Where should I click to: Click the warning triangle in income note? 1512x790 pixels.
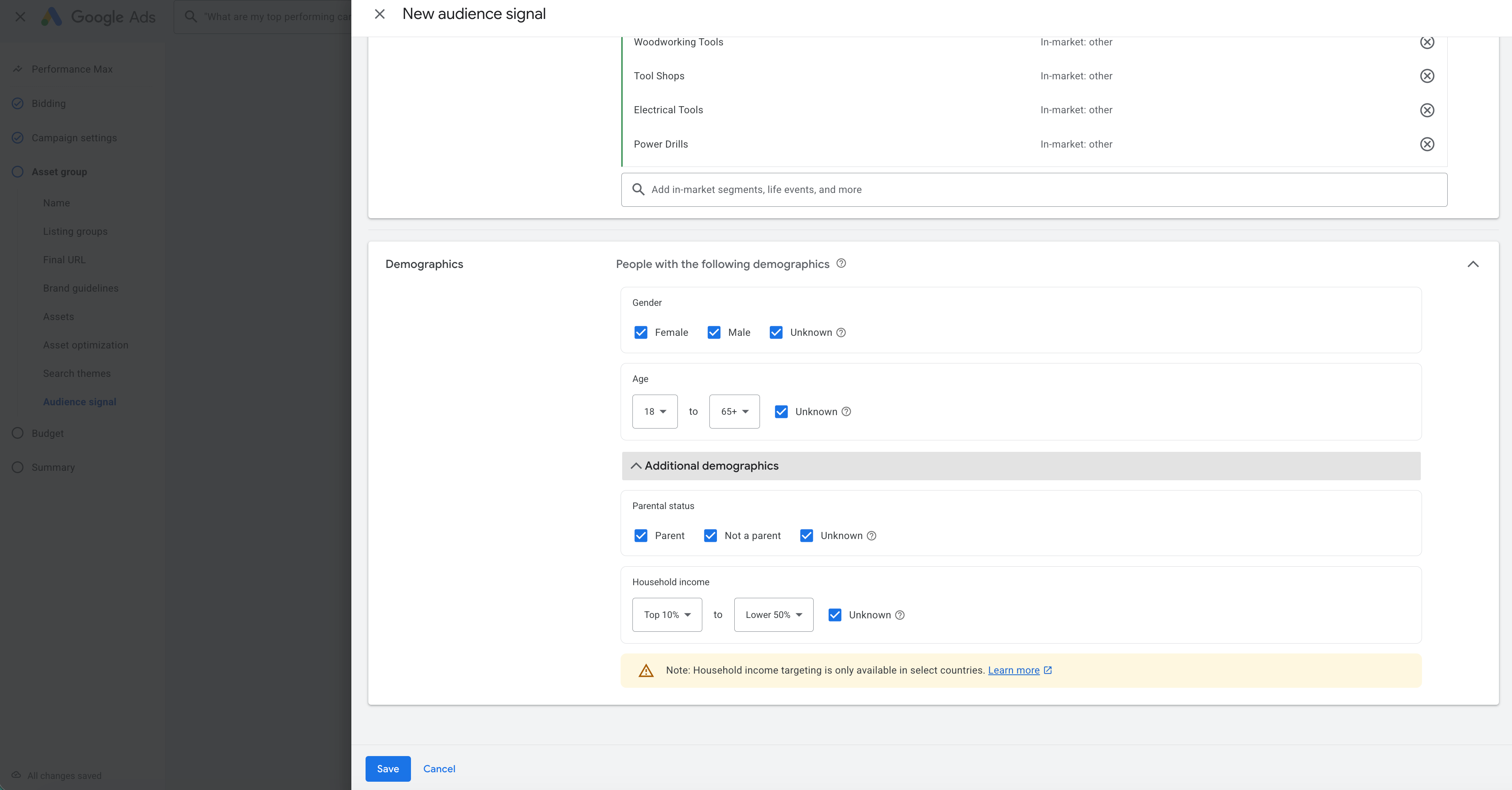646,670
